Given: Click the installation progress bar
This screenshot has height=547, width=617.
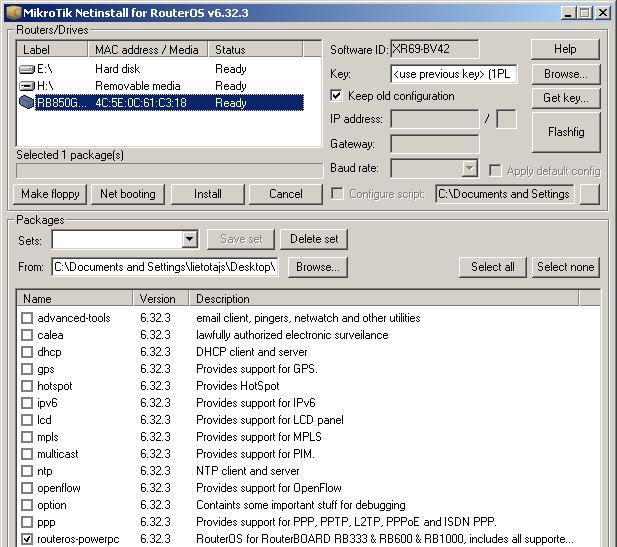Looking at the screenshot, I should point(170,171).
